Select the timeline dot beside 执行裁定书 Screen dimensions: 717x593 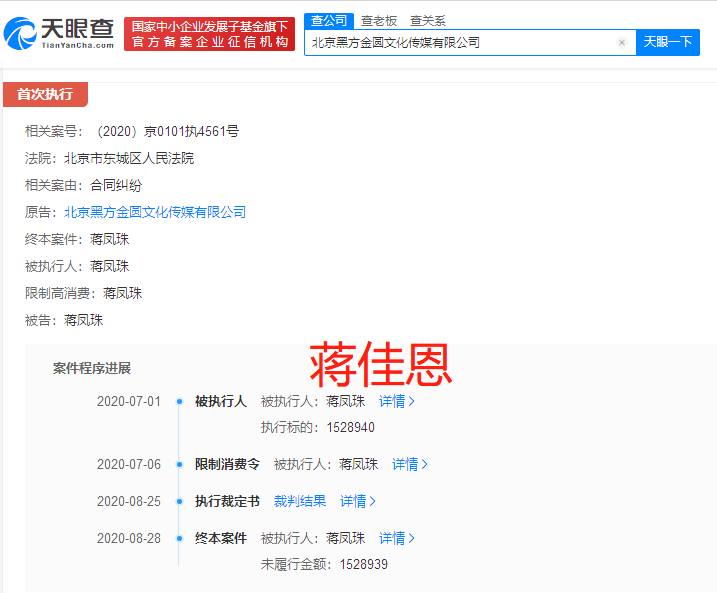tap(179, 501)
